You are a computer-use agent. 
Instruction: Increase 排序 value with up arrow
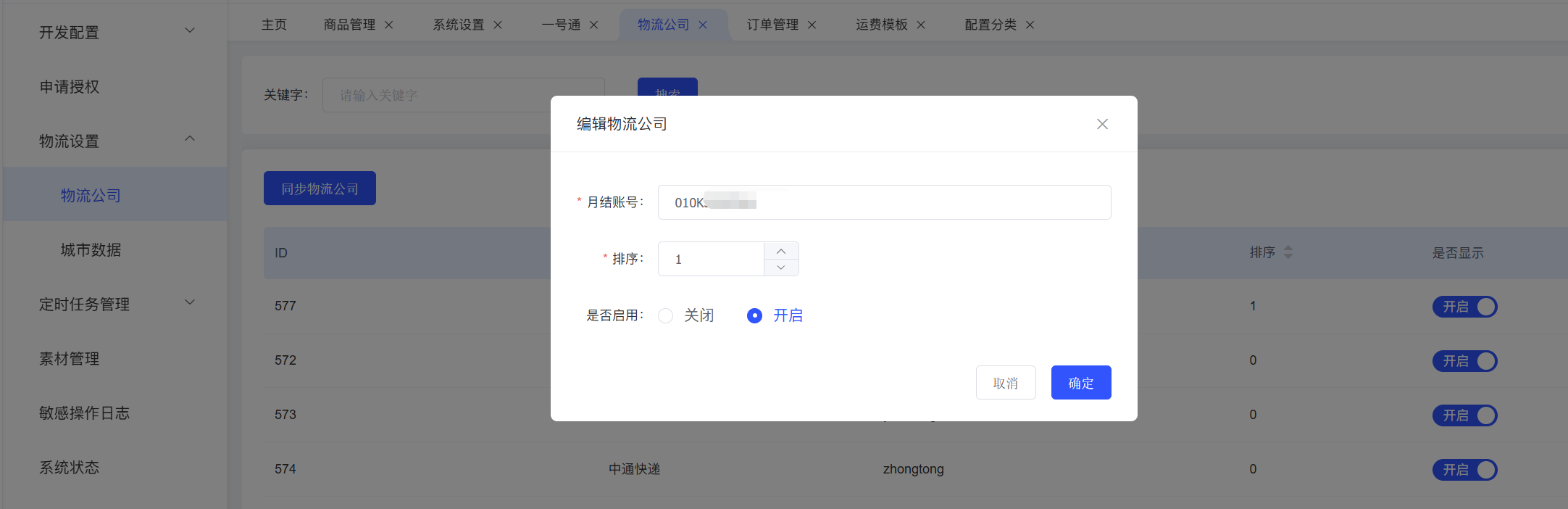(781, 251)
